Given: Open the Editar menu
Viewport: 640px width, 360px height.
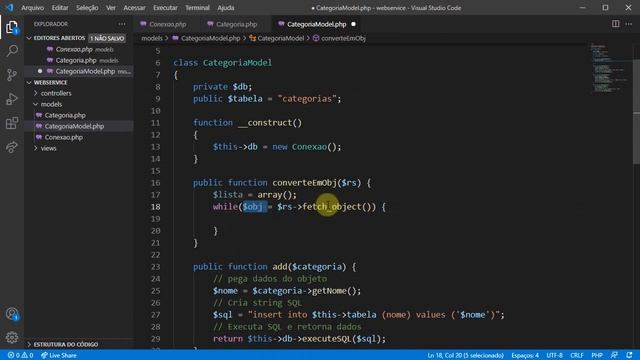Looking at the screenshot, I should pos(60,8).
